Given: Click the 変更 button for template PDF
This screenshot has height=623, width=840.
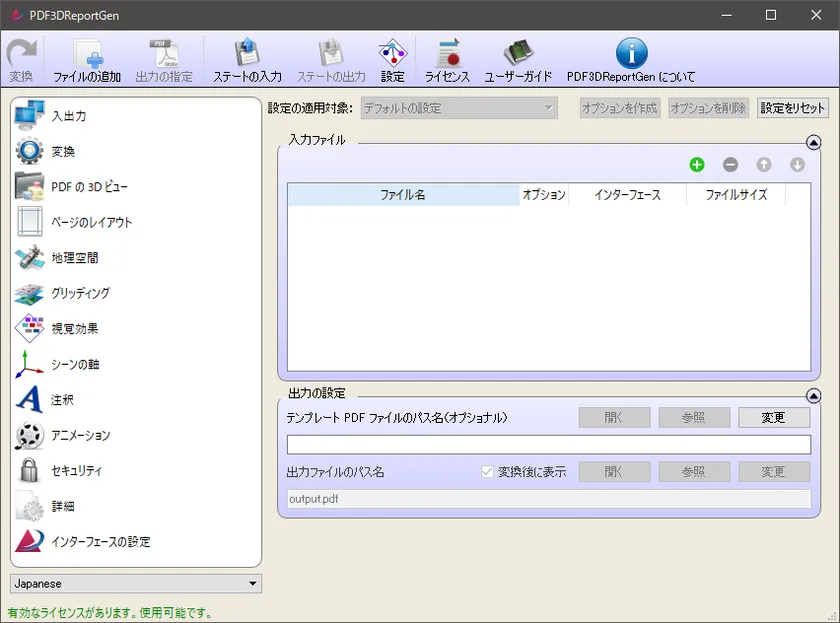Looking at the screenshot, I should click(x=773, y=418).
